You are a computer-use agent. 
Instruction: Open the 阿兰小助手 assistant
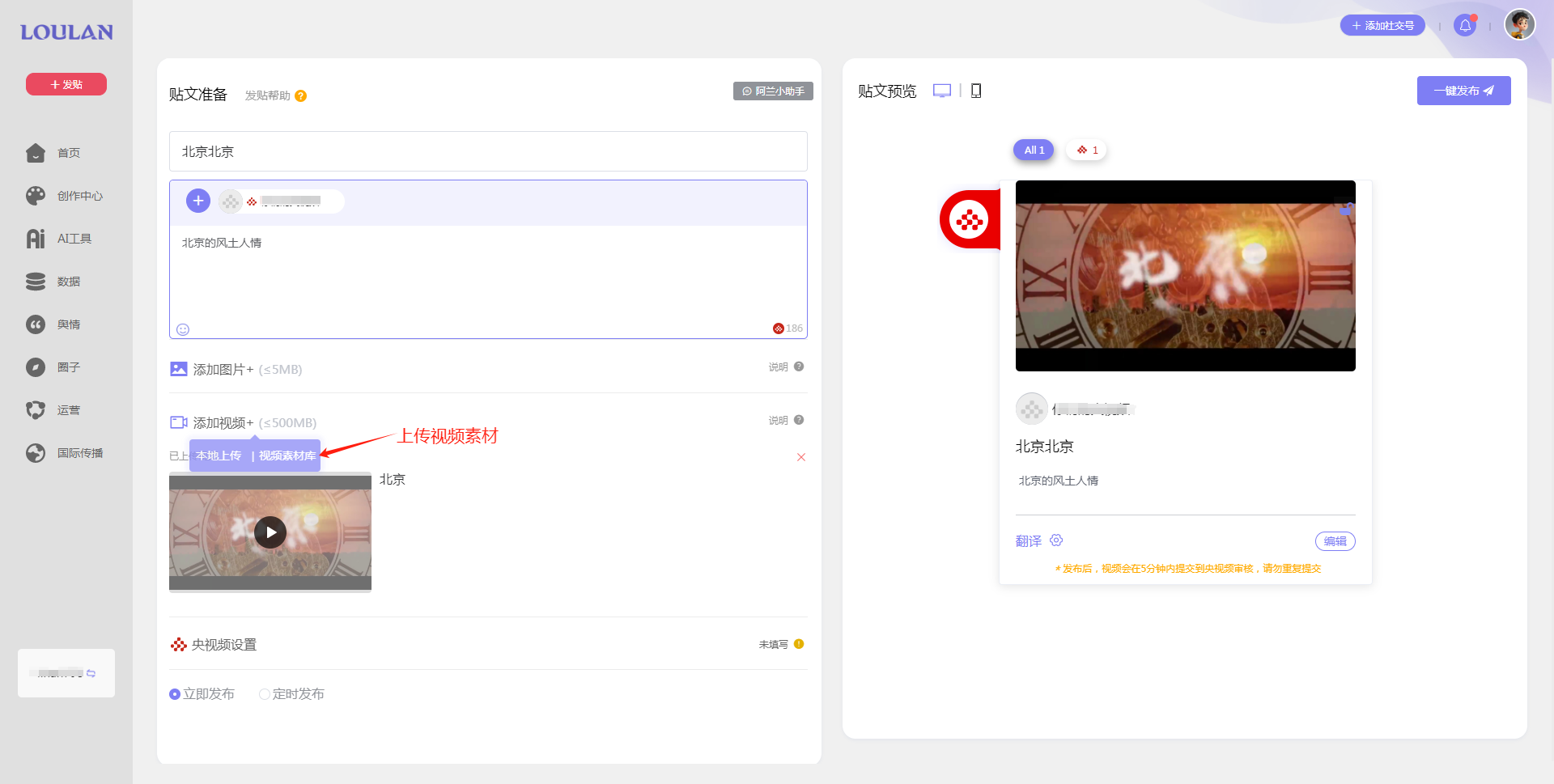(773, 91)
